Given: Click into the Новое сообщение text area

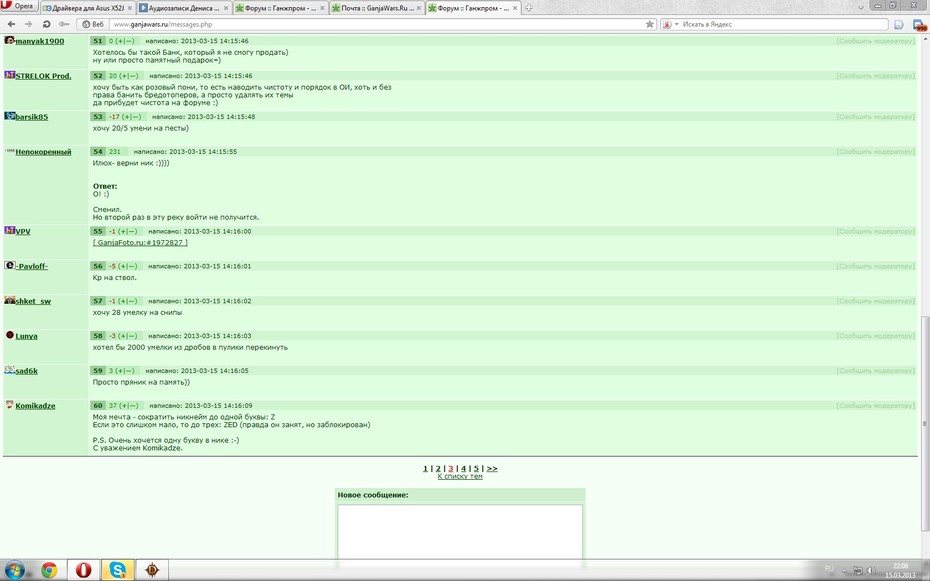Looking at the screenshot, I should pos(460,531).
